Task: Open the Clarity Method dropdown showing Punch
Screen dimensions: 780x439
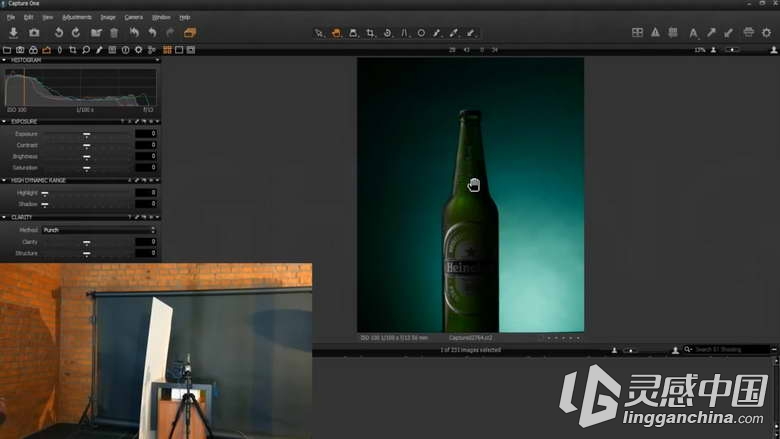Action: [99, 230]
